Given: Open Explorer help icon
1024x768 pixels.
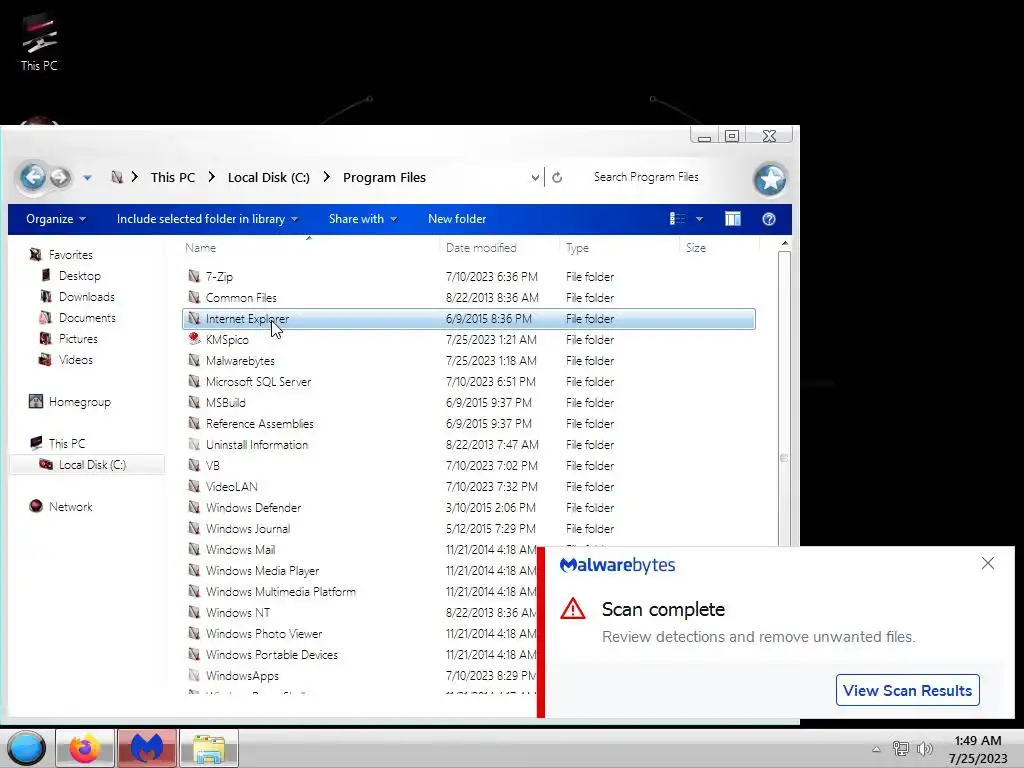Looking at the screenshot, I should click(769, 219).
